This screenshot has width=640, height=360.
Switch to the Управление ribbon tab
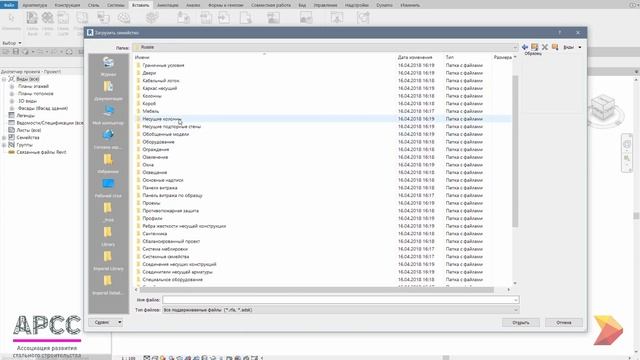[x=325, y=5]
